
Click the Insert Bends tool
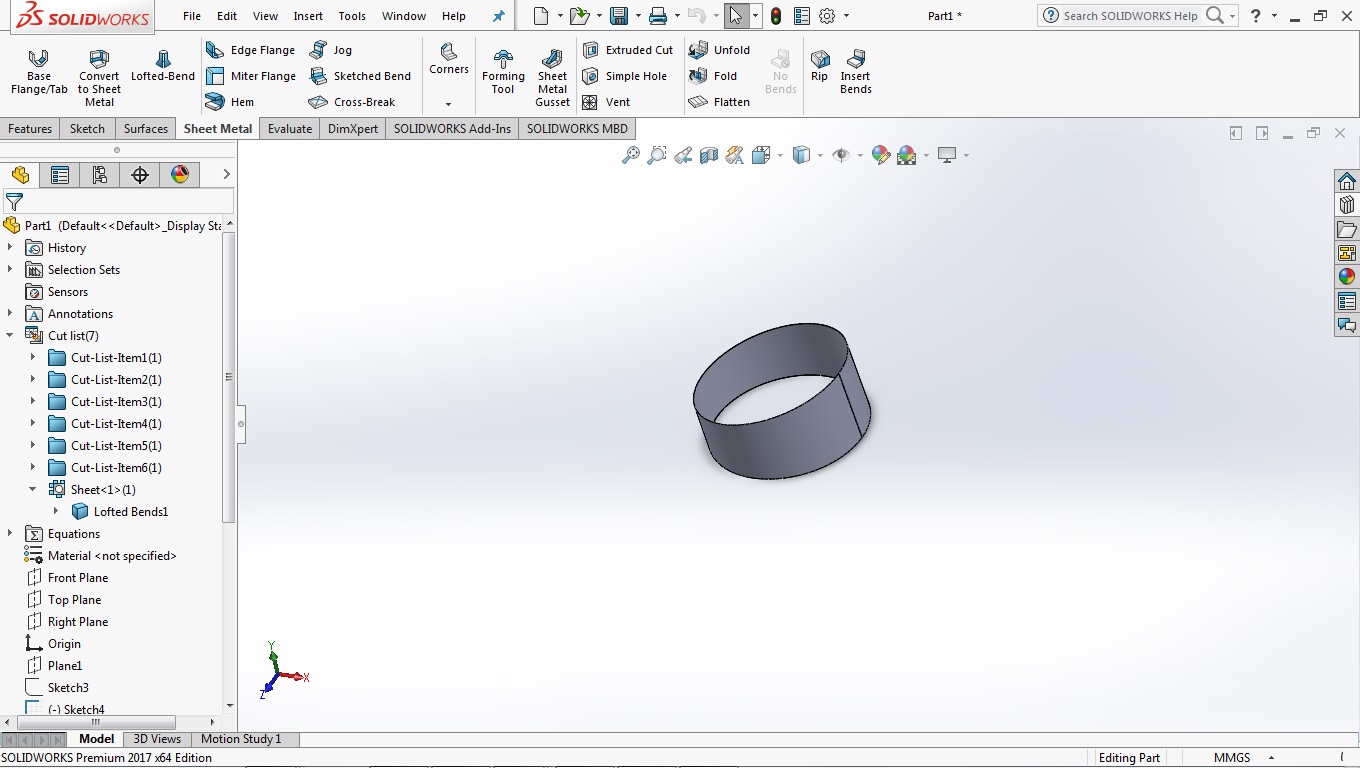(856, 72)
